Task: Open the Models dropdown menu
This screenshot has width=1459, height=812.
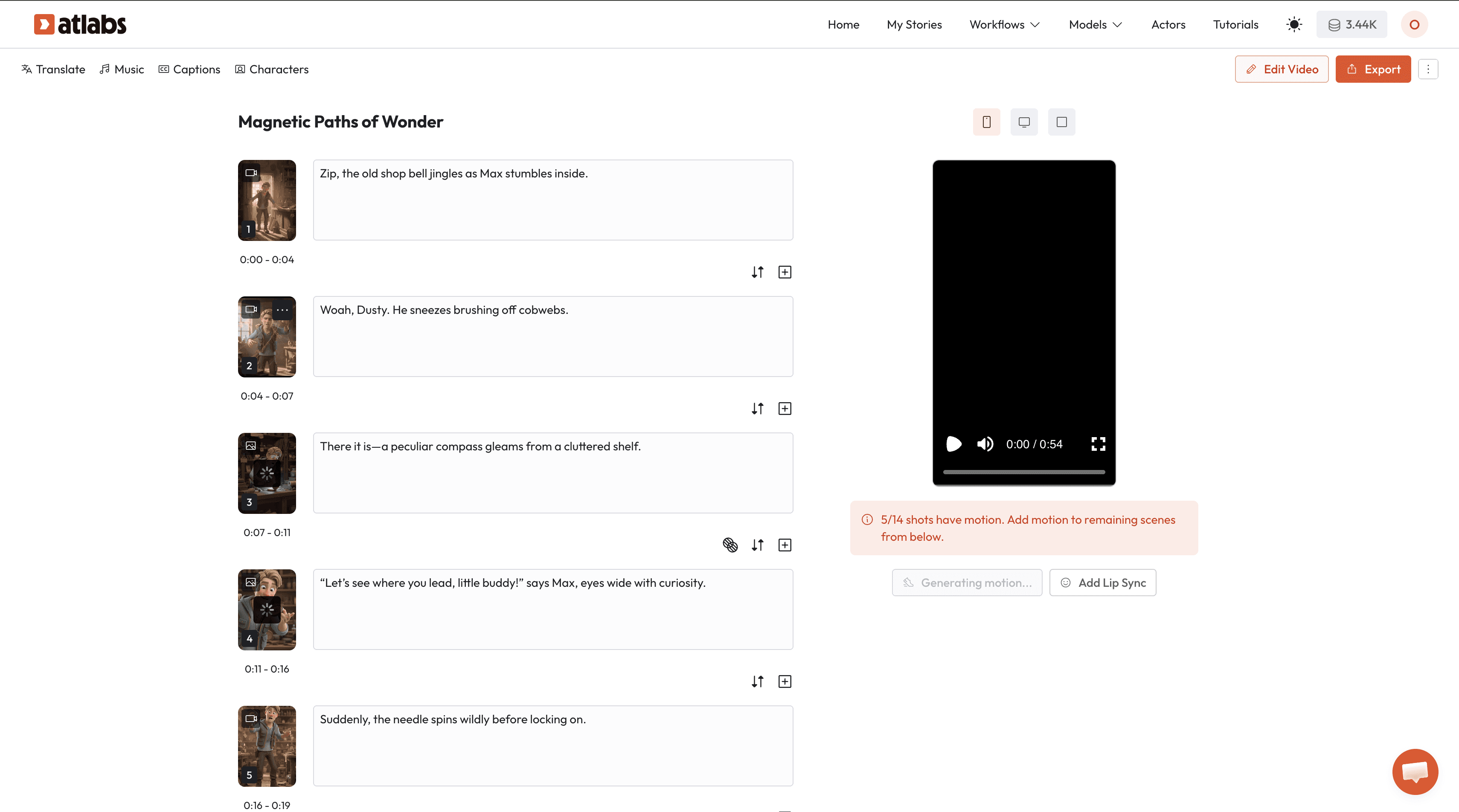Action: (1095, 24)
